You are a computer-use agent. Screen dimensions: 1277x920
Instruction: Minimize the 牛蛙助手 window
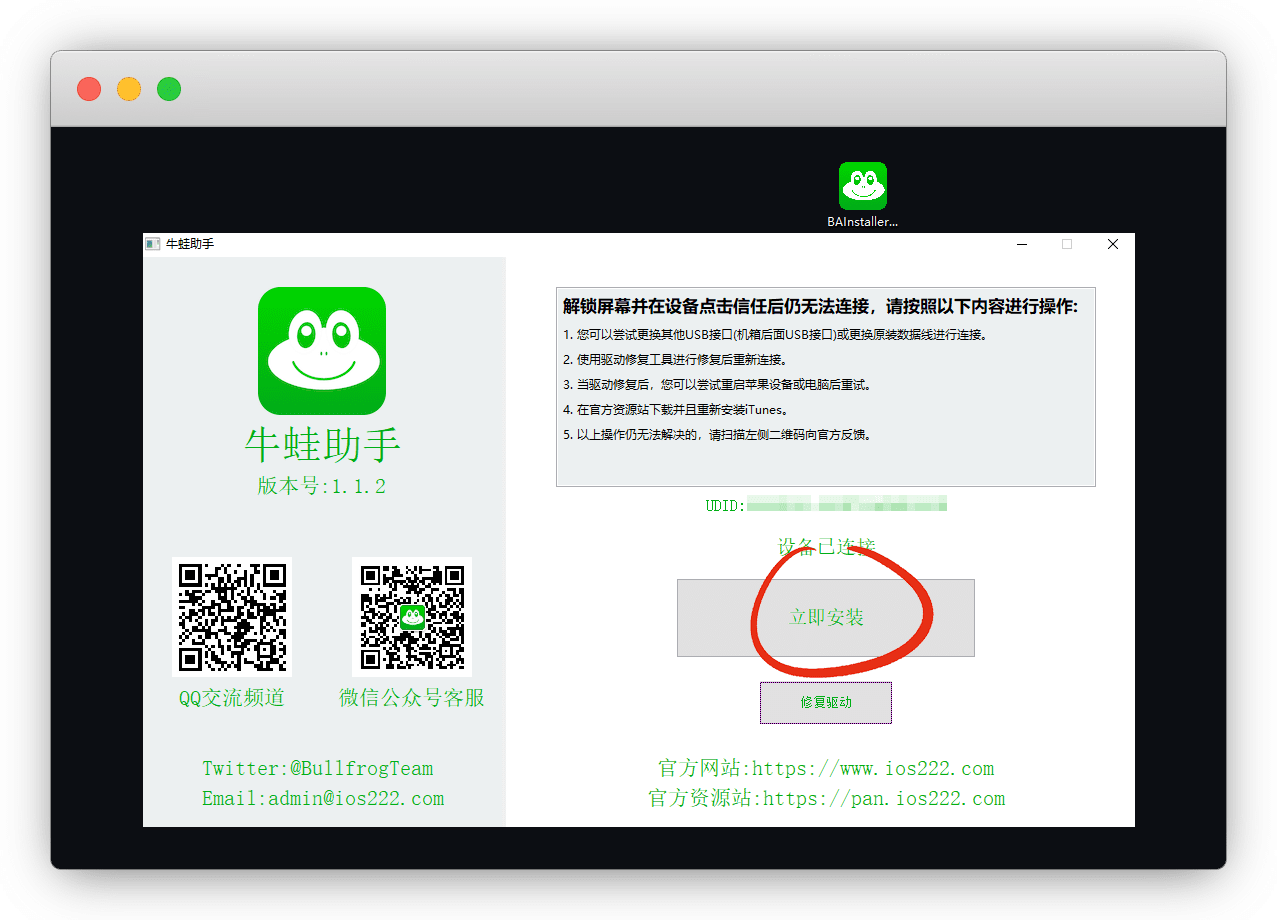point(1021,244)
